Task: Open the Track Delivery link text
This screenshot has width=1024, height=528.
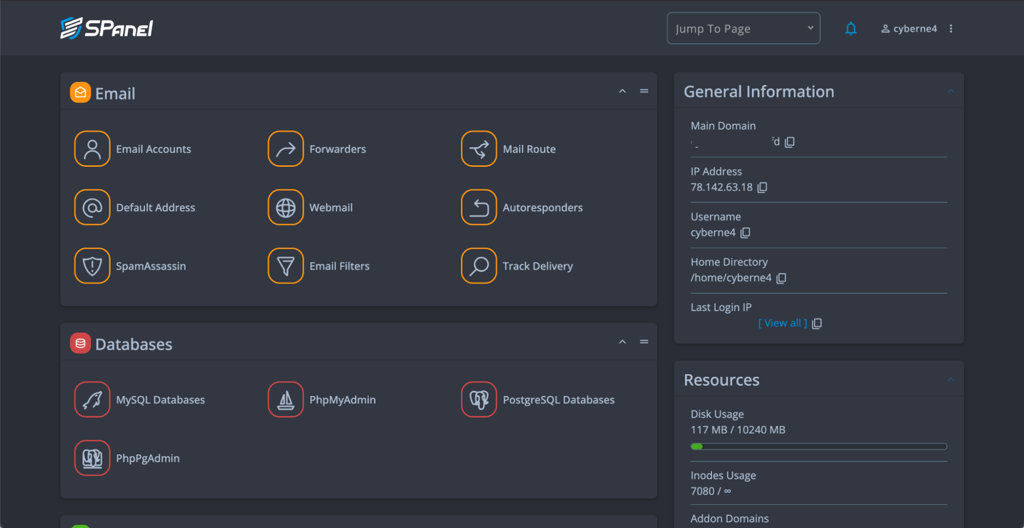Action: [537, 266]
